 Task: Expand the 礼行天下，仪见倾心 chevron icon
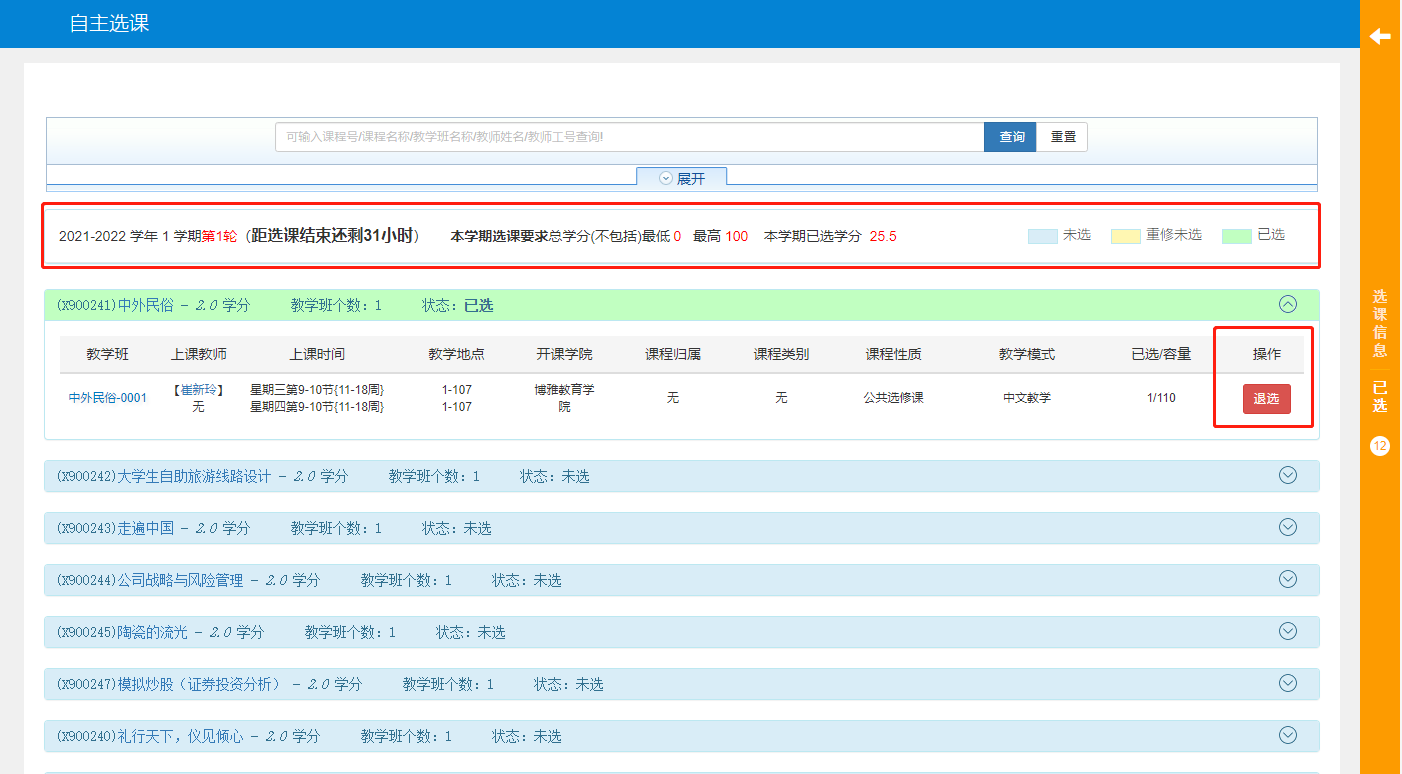pos(1288,736)
